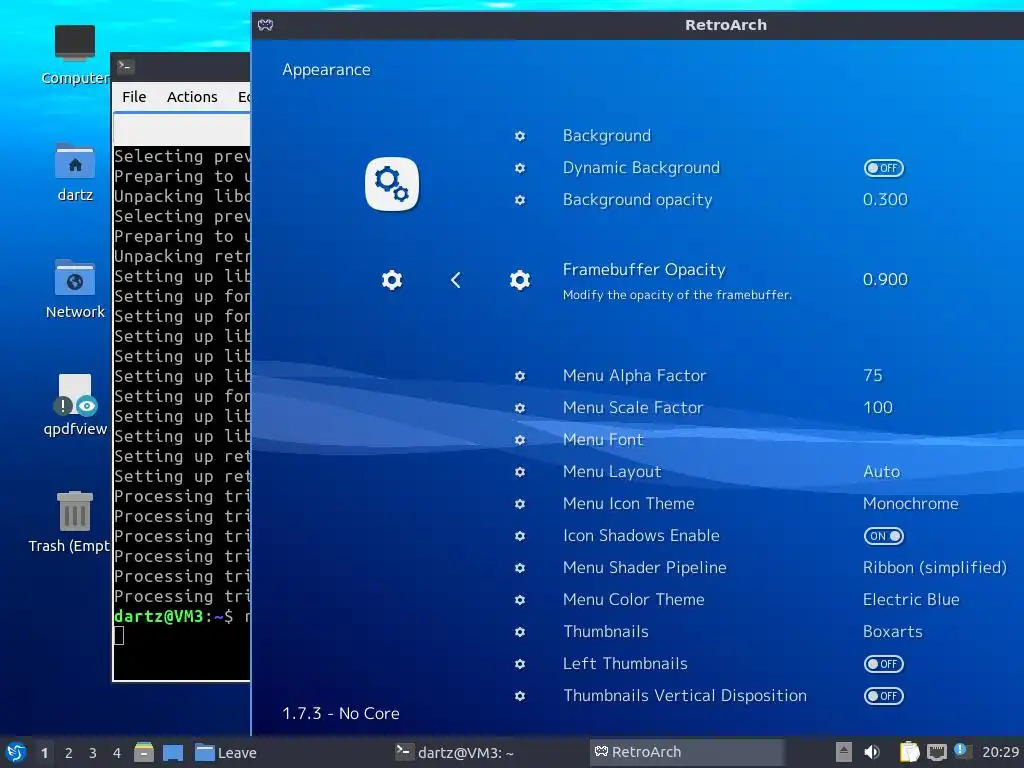Screen dimensions: 1024x768
Task: Toggle Dynamic Background switch
Action: [x=884, y=168]
